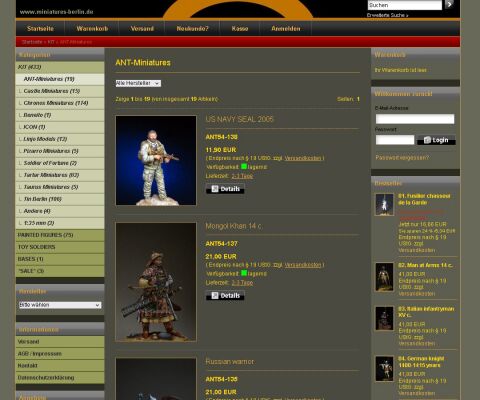Click Italian infantryman XV c. thumbnail
Viewport: 480px width, 400px height.
(384, 319)
